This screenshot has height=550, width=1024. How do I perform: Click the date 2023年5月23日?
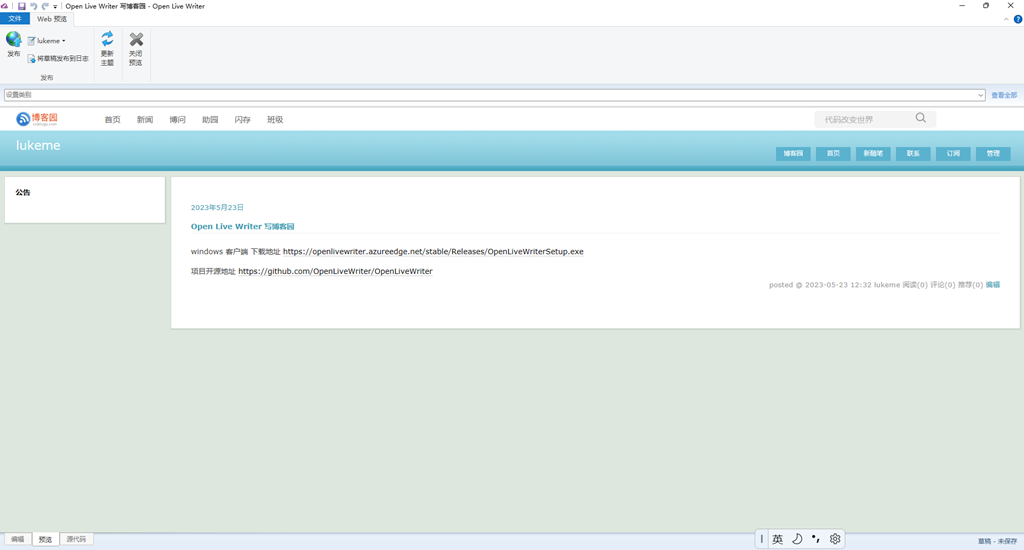point(217,207)
